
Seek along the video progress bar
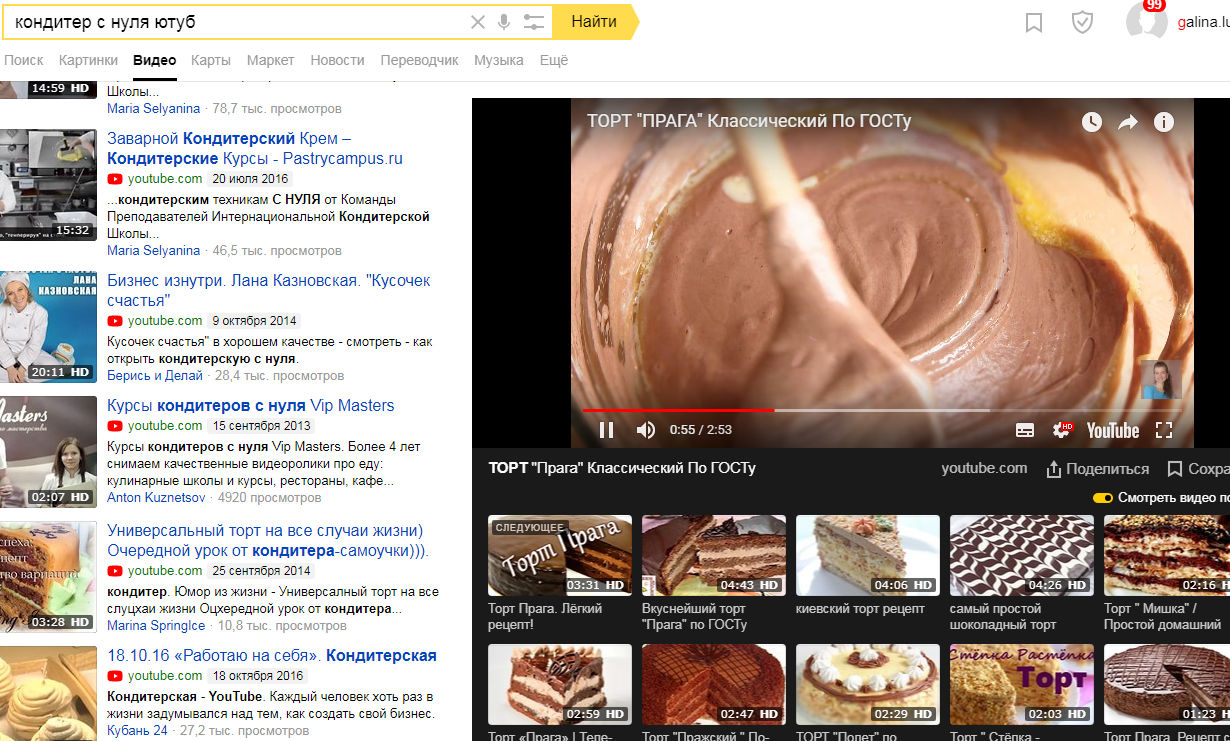click(x=882, y=410)
